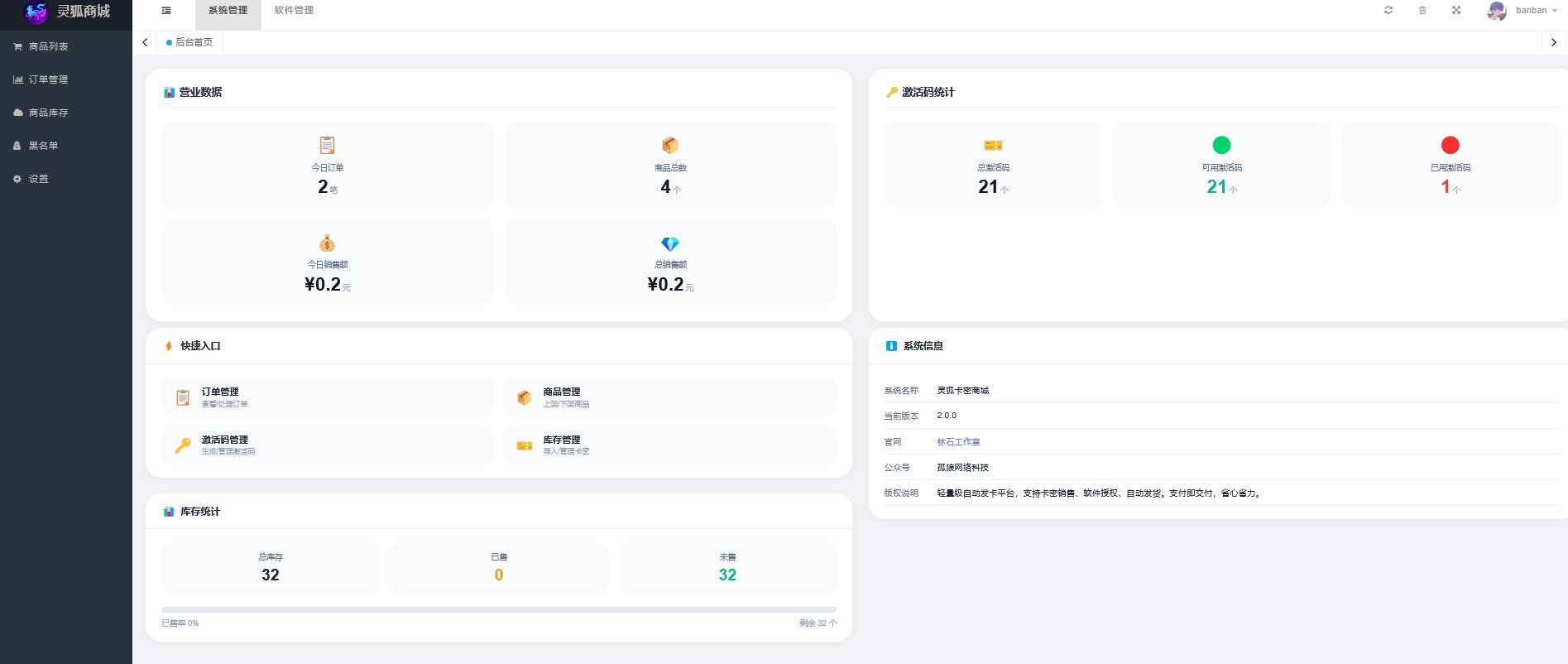Open the banban user dropdown
The image size is (1568, 664).
(1537, 11)
